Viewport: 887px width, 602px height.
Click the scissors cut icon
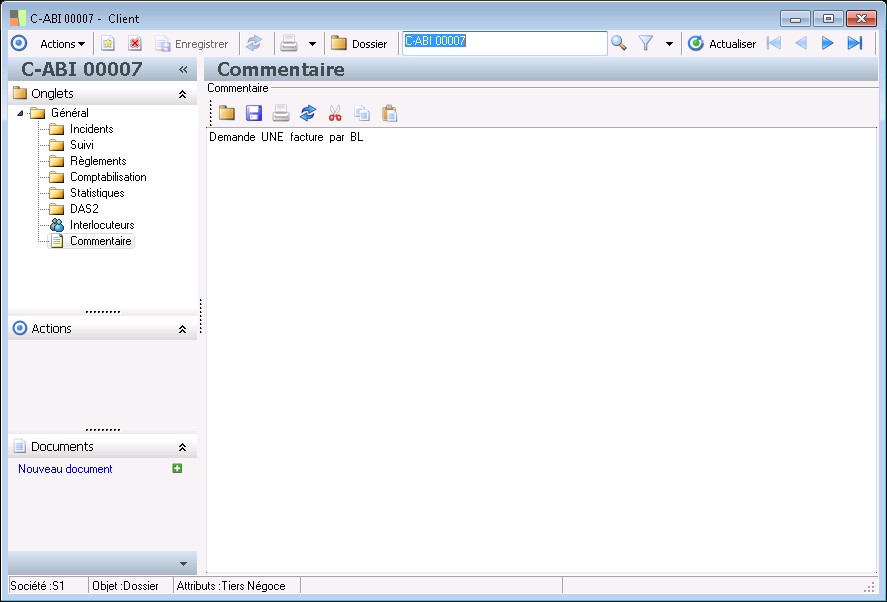pyautogui.click(x=335, y=113)
